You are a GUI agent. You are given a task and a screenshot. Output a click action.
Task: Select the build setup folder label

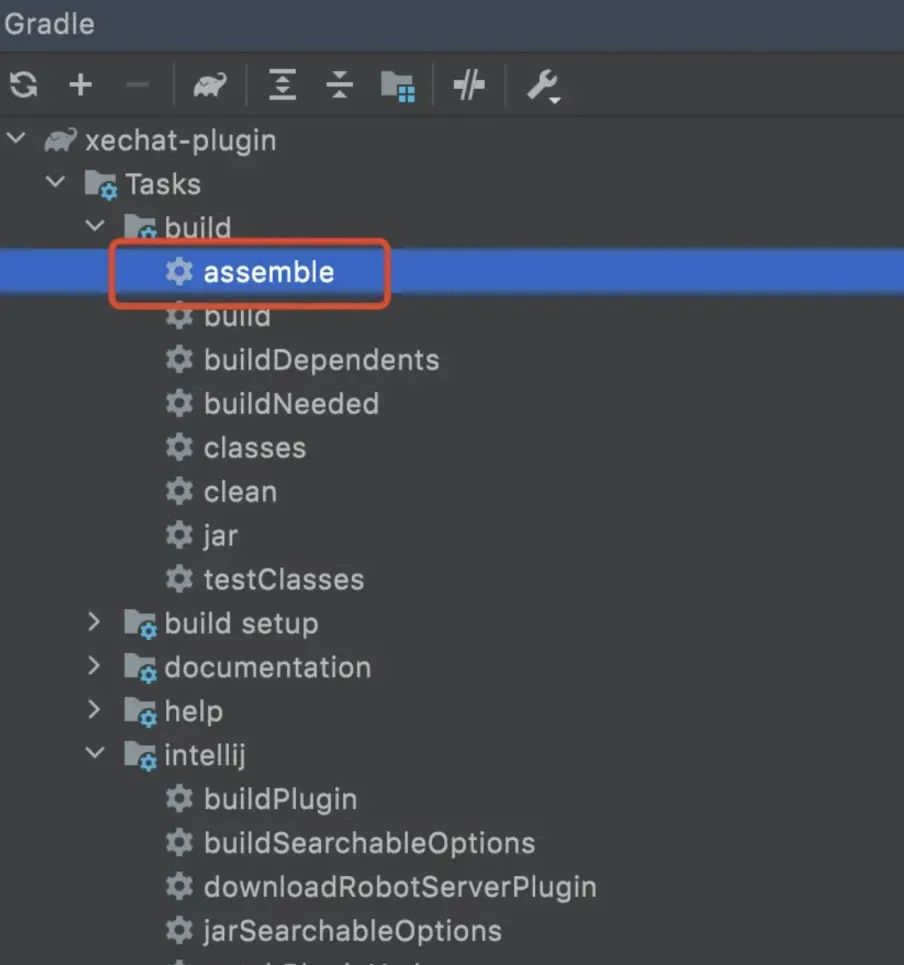(242, 623)
